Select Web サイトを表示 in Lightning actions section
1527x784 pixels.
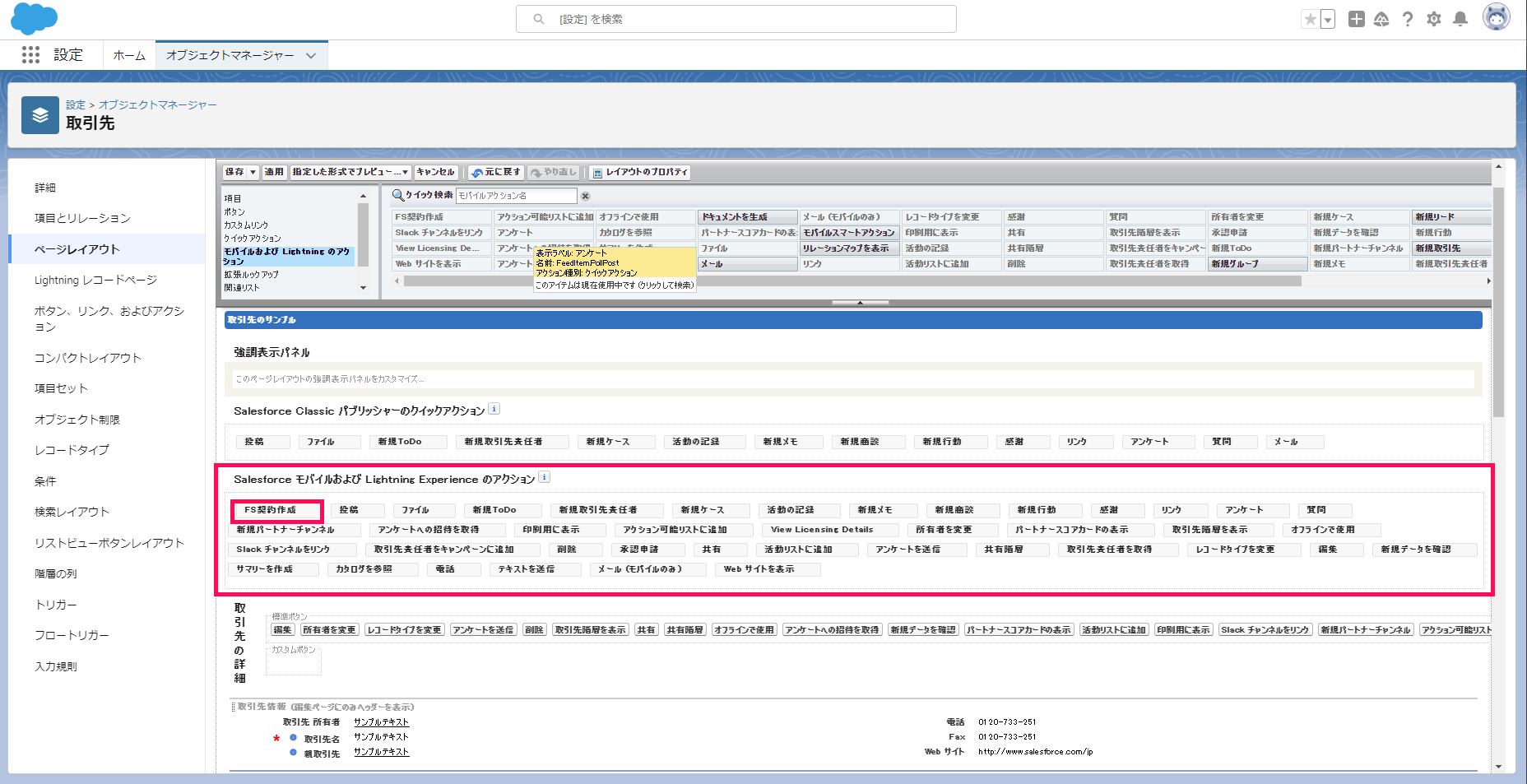coord(768,569)
